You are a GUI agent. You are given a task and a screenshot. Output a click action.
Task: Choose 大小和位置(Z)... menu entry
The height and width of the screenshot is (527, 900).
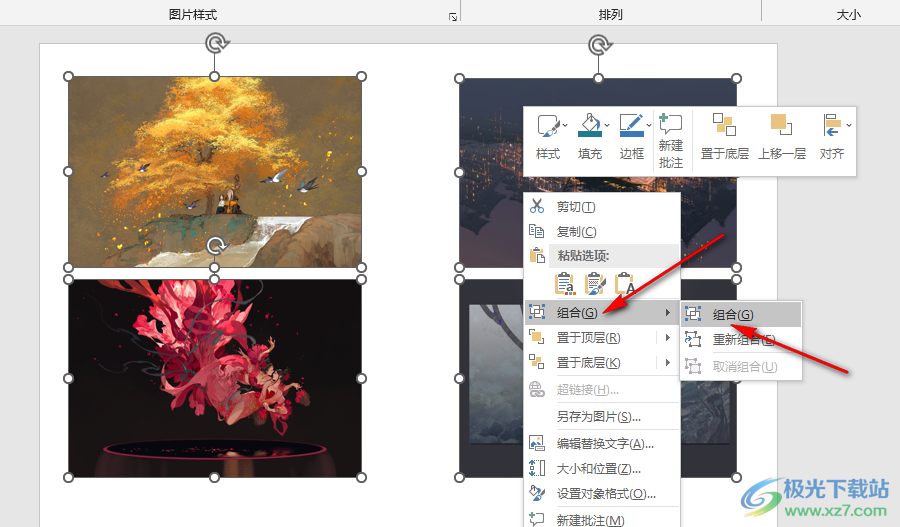(602, 469)
